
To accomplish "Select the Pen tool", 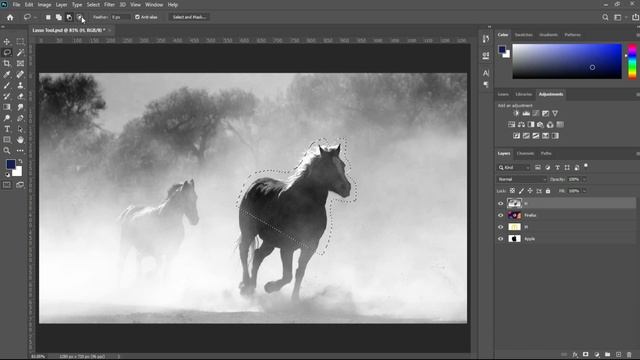I will pyautogui.click(x=20, y=118).
